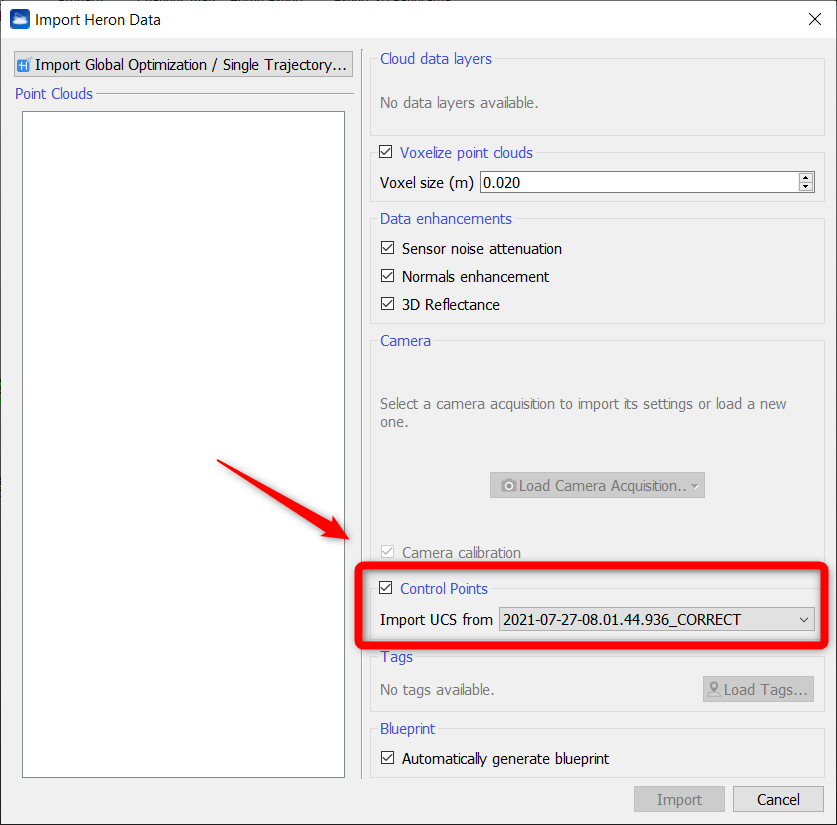
Task: Decrease voxel size with down spinner arrow
Action: pyautogui.click(x=806, y=187)
